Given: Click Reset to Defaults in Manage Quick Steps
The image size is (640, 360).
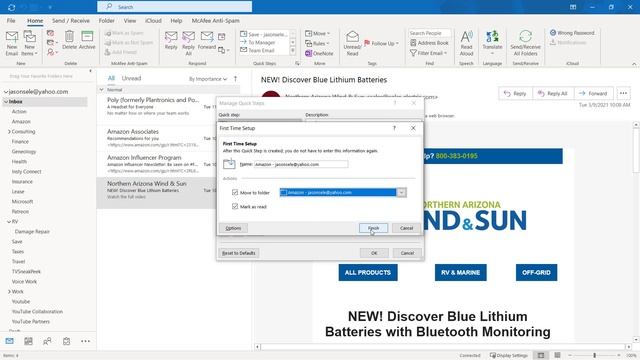Looking at the screenshot, I should pos(239,253).
